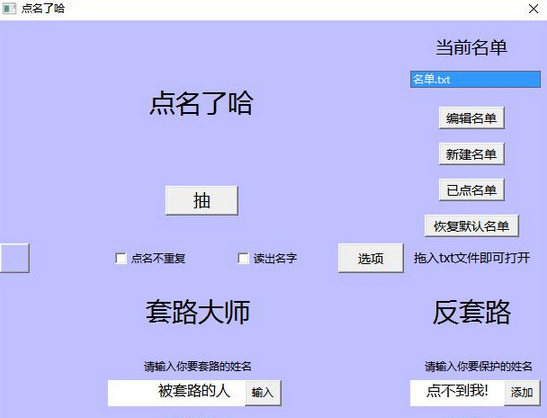The height and width of the screenshot is (418, 547).
Task: Click the 反套路 heading
Action: pos(472,312)
